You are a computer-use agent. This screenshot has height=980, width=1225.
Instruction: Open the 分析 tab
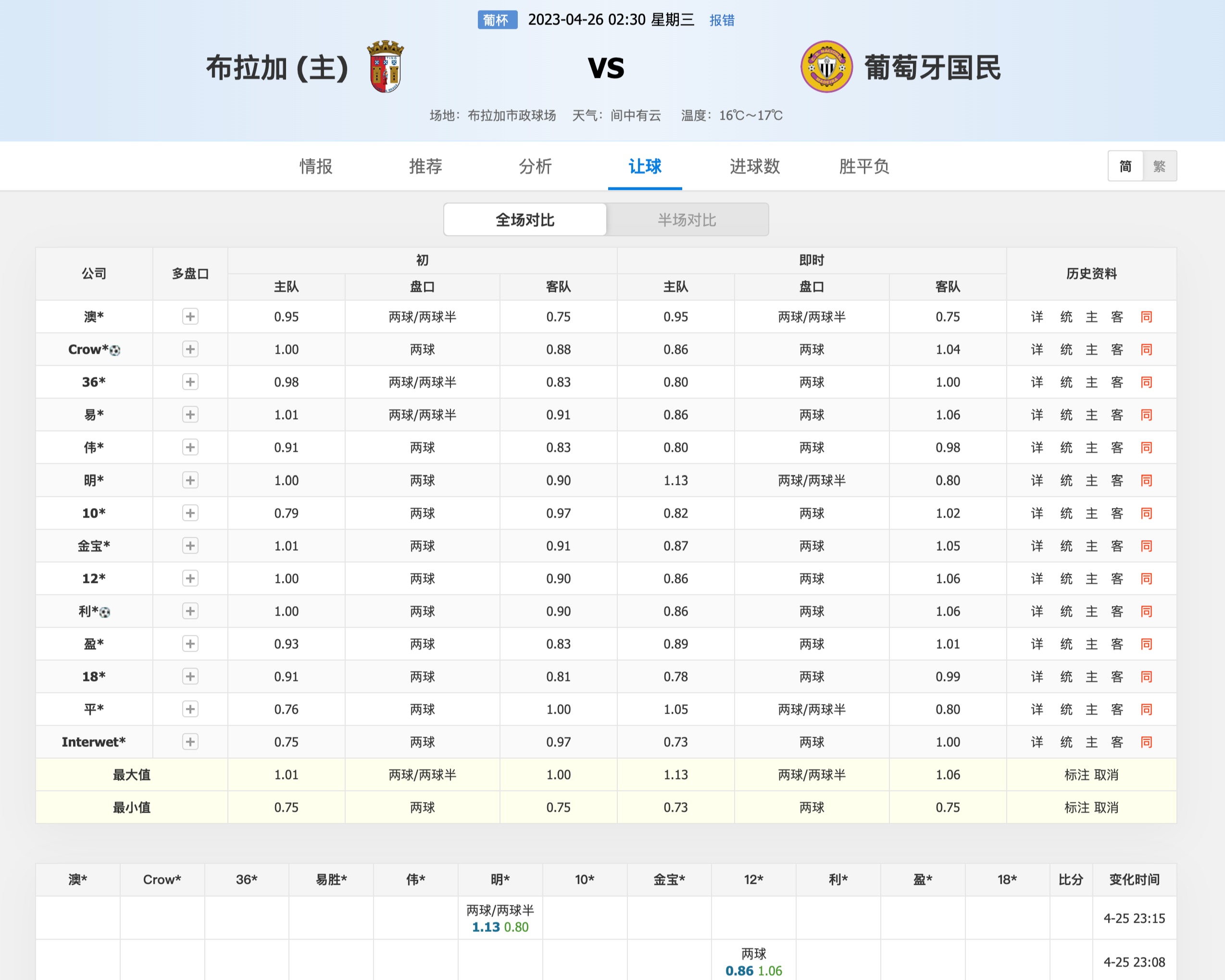(535, 166)
